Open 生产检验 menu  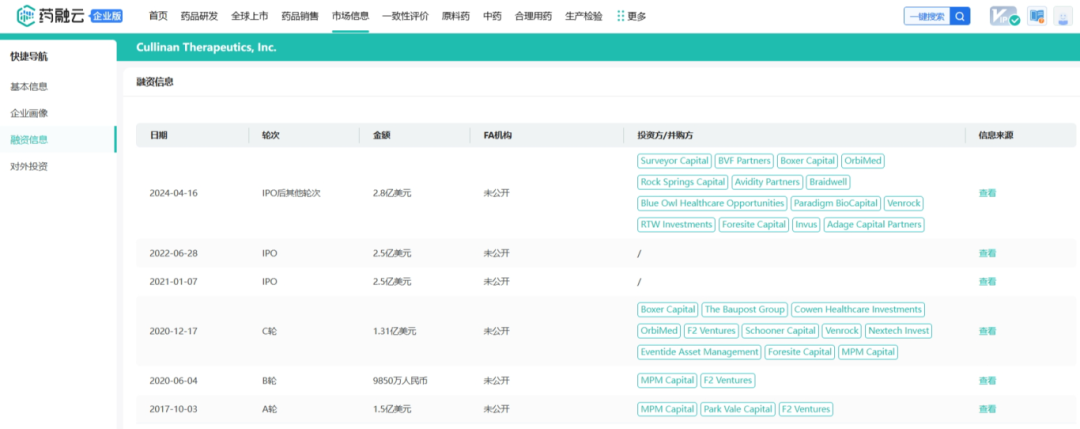[x=583, y=17]
